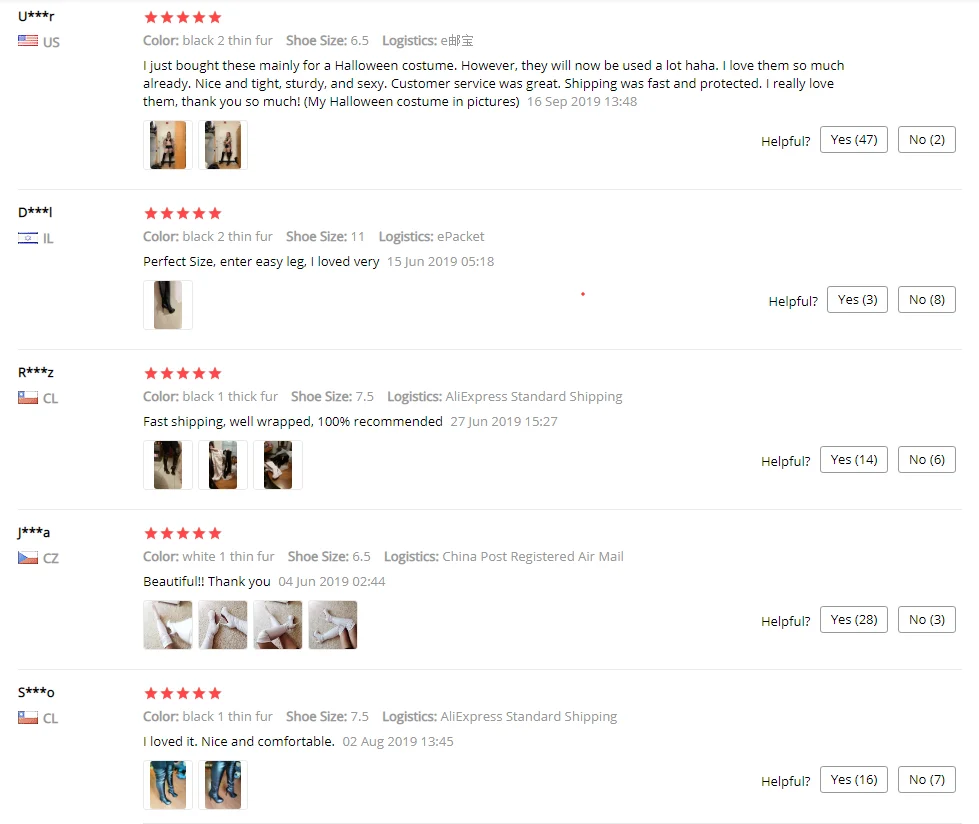This screenshot has height=824, width=979.
Task: Vote Yes (28) on J***a's review
Action: (854, 619)
